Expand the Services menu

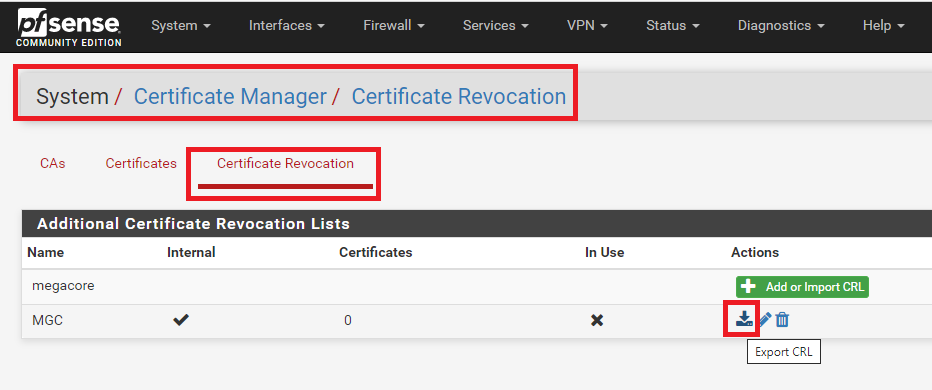click(496, 26)
